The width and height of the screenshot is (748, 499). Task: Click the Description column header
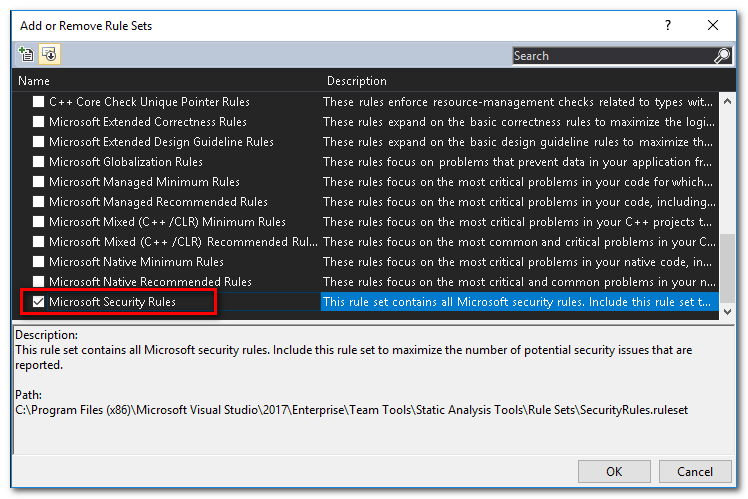[356, 81]
